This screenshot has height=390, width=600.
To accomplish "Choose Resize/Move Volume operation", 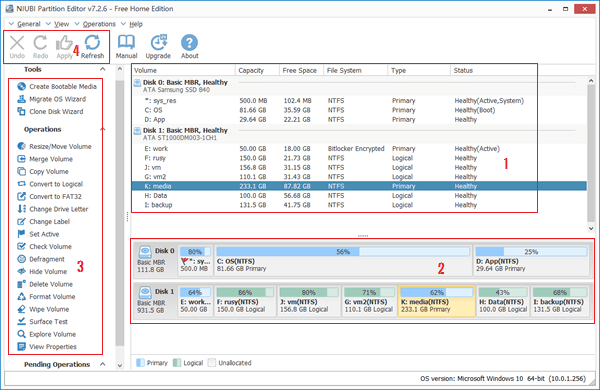I will [54, 147].
